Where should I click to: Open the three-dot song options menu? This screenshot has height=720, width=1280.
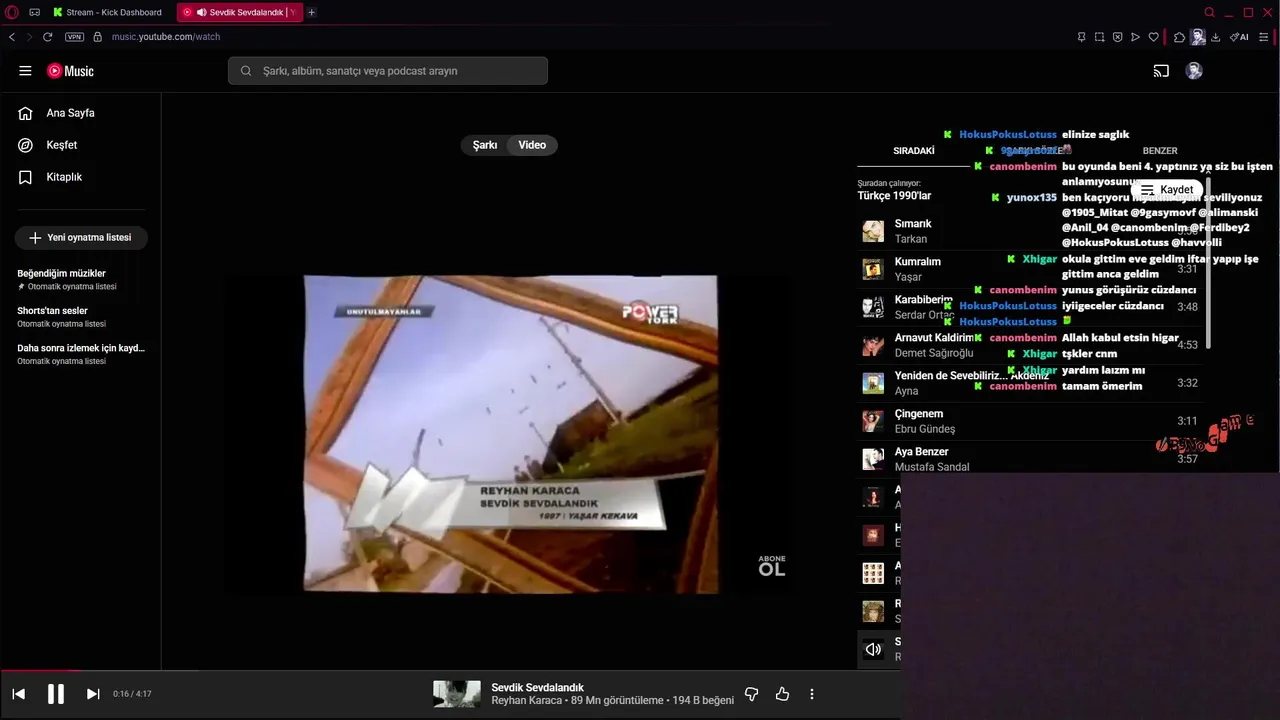coord(812,694)
